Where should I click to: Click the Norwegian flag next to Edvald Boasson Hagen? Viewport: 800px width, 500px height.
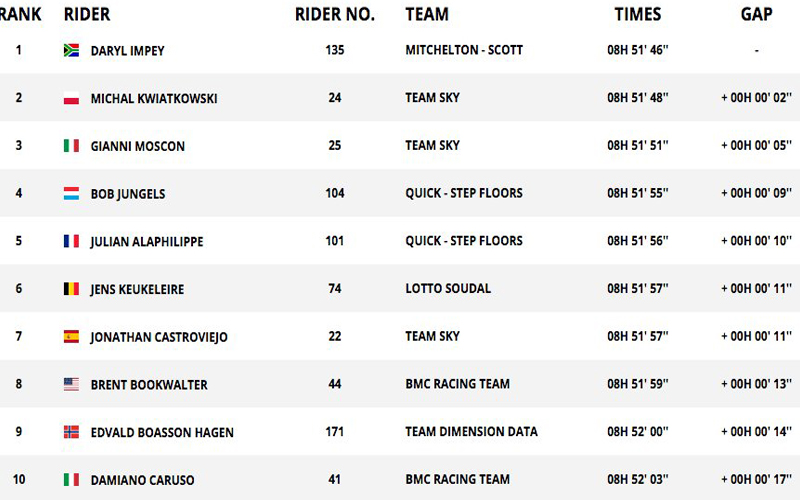click(x=71, y=432)
